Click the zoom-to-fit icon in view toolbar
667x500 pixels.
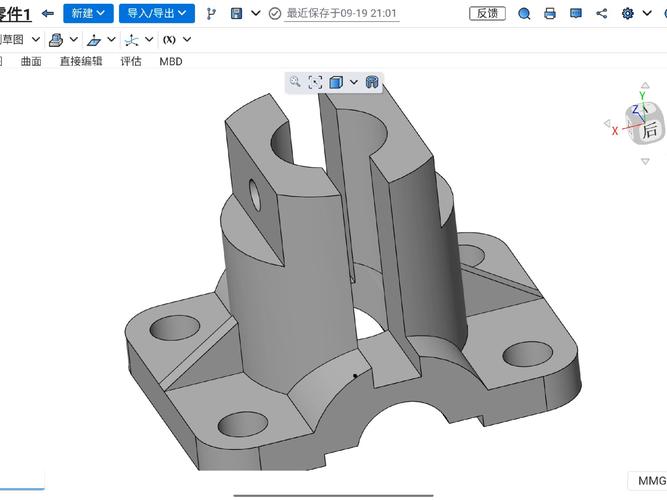(x=315, y=82)
